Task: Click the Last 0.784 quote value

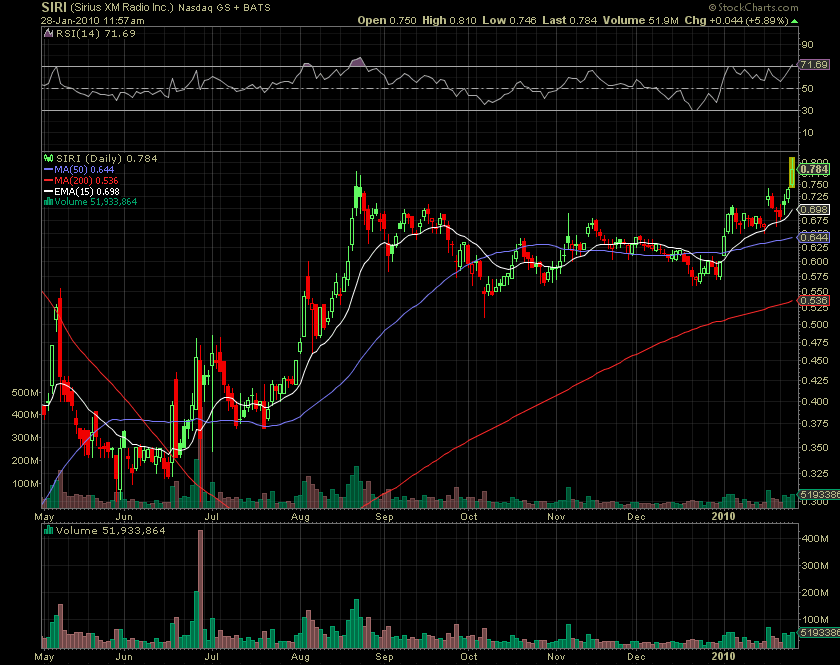Action: [569, 20]
